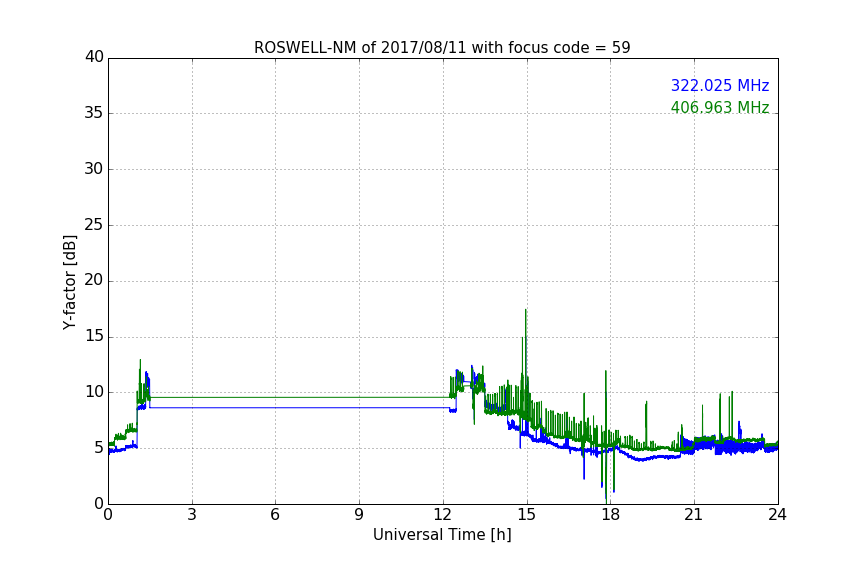Click the x-axis tick label 12
Image resolution: width=864 pixels, height=576 pixels.
tap(442, 515)
